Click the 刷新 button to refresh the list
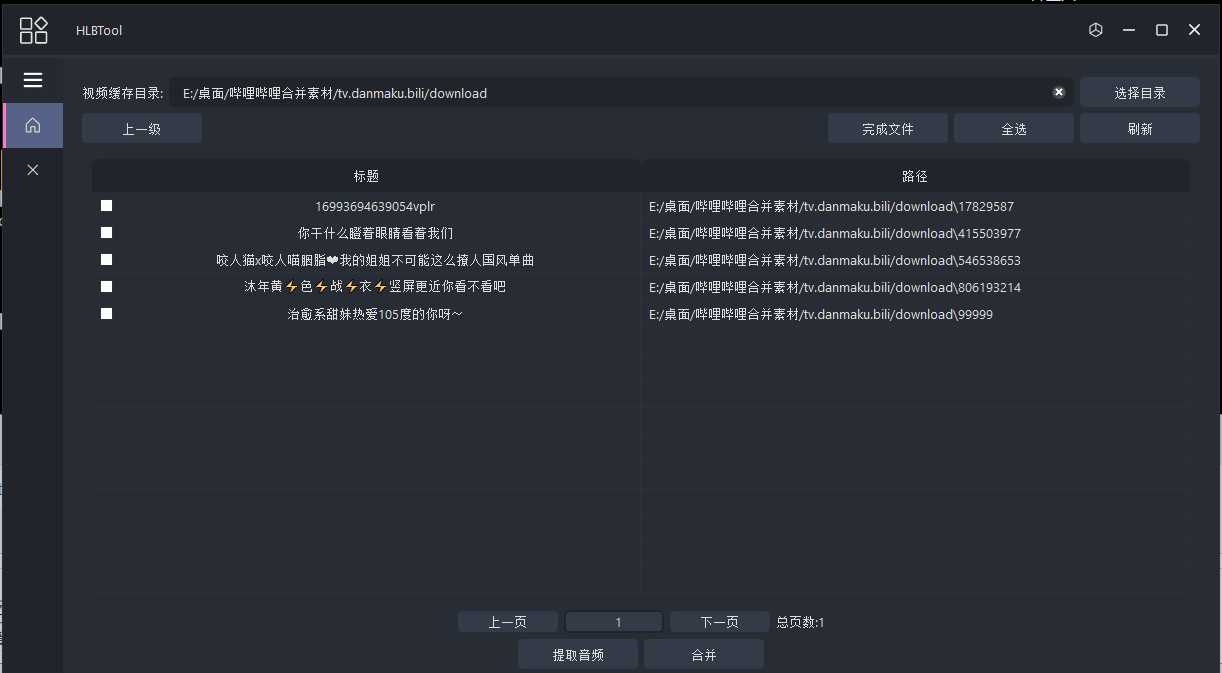The height and width of the screenshot is (673, 1222). click(x=1139, y=127)
